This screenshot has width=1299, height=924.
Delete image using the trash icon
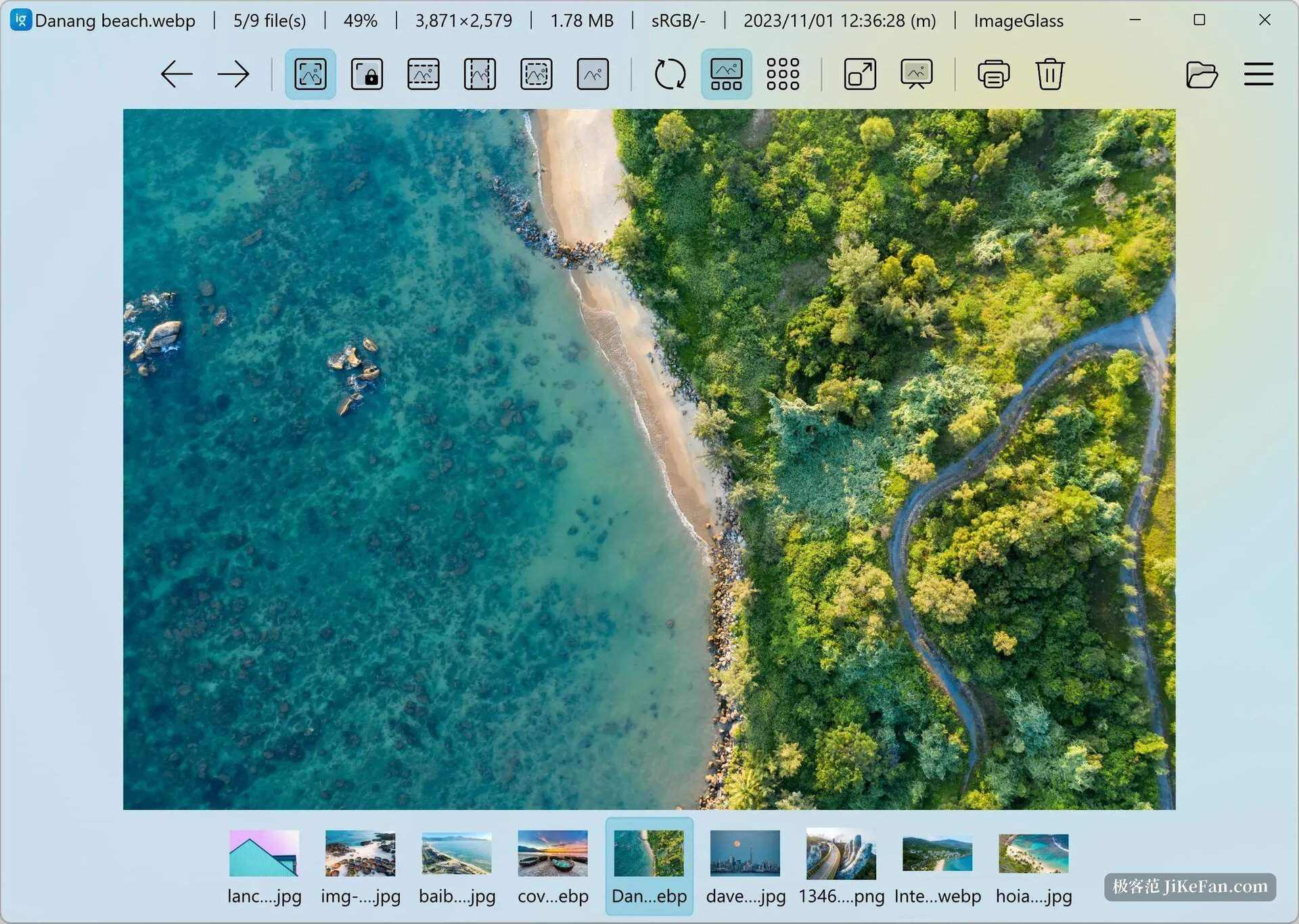[x=1050, y=74]
